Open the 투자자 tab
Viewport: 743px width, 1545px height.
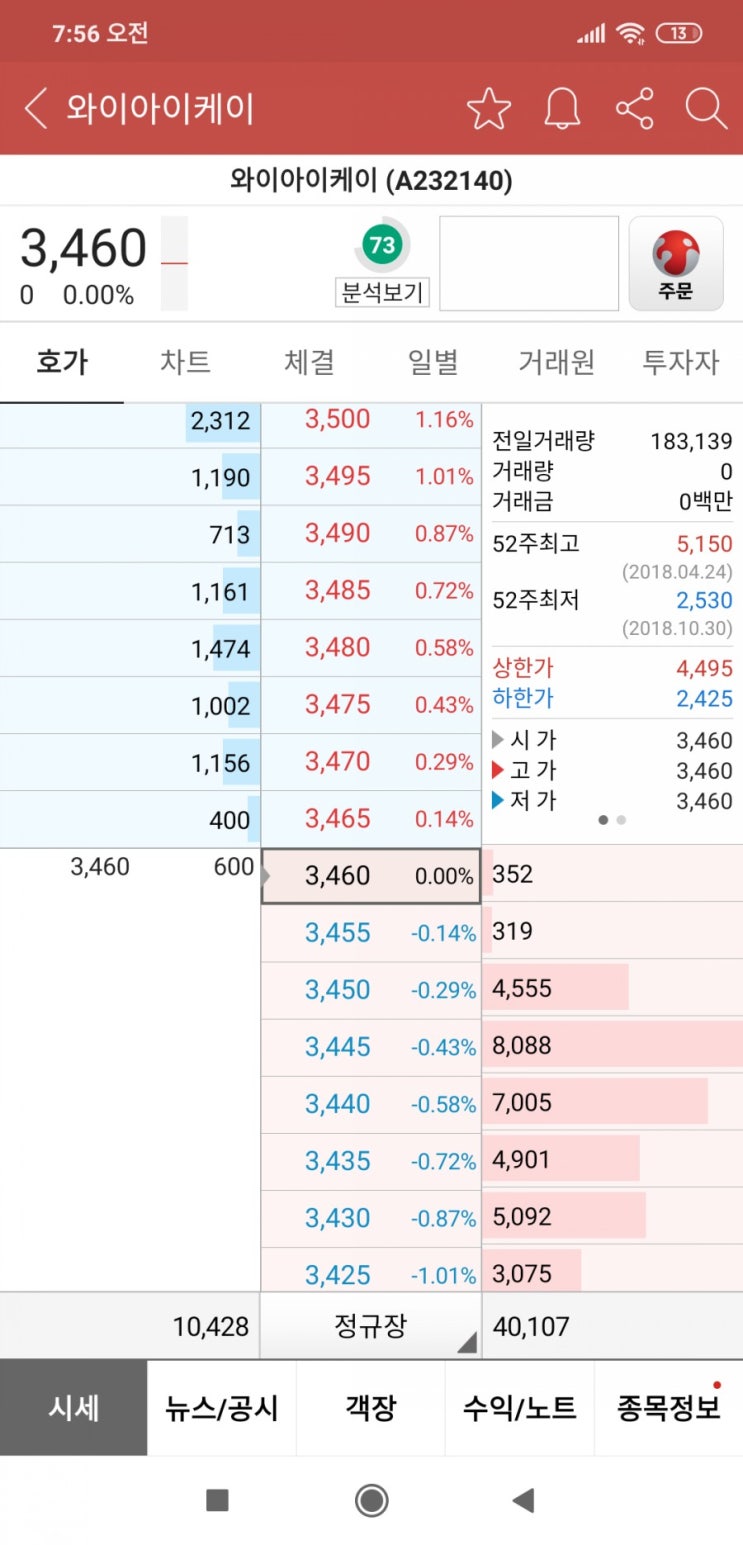point(681,363)
